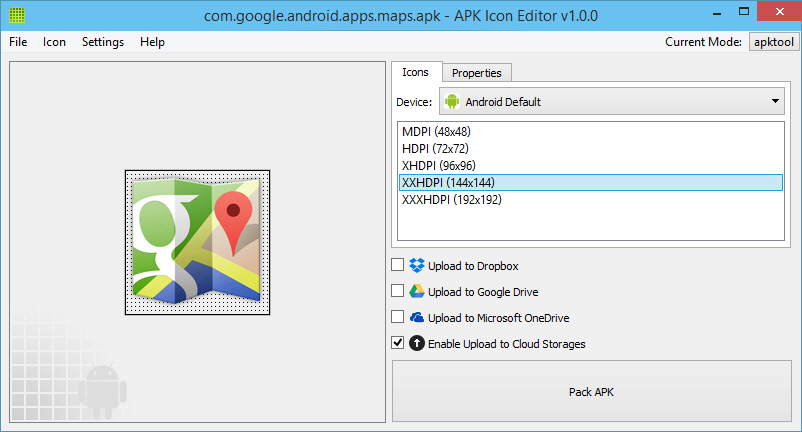Close the APK Icon Editor window
Screen dimensions: 802x432
[779, 12]
